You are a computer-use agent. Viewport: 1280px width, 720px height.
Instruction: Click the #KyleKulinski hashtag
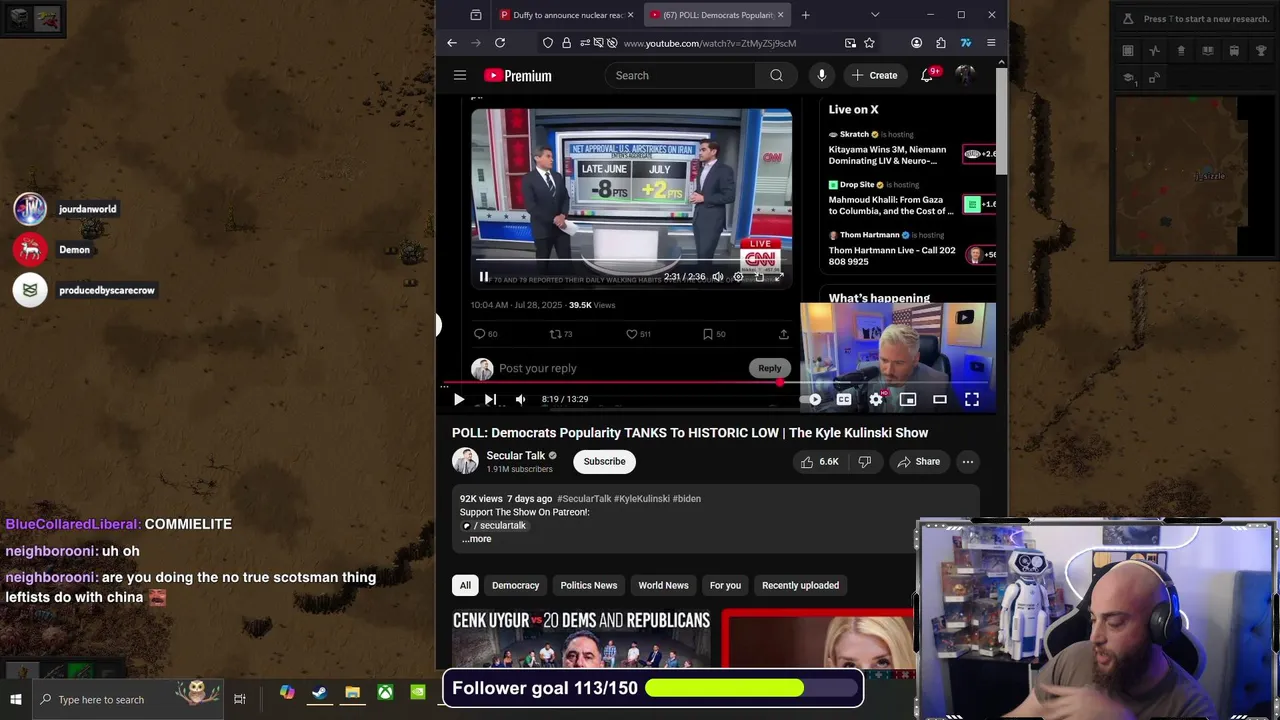642,498
